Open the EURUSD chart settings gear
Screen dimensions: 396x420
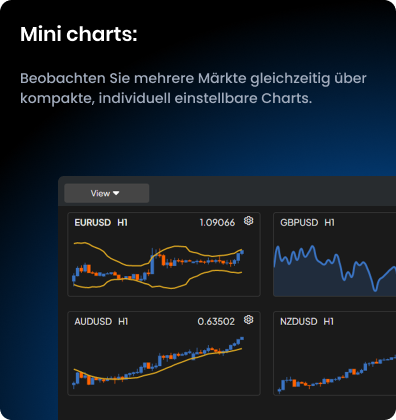click(x=248, y=221)
